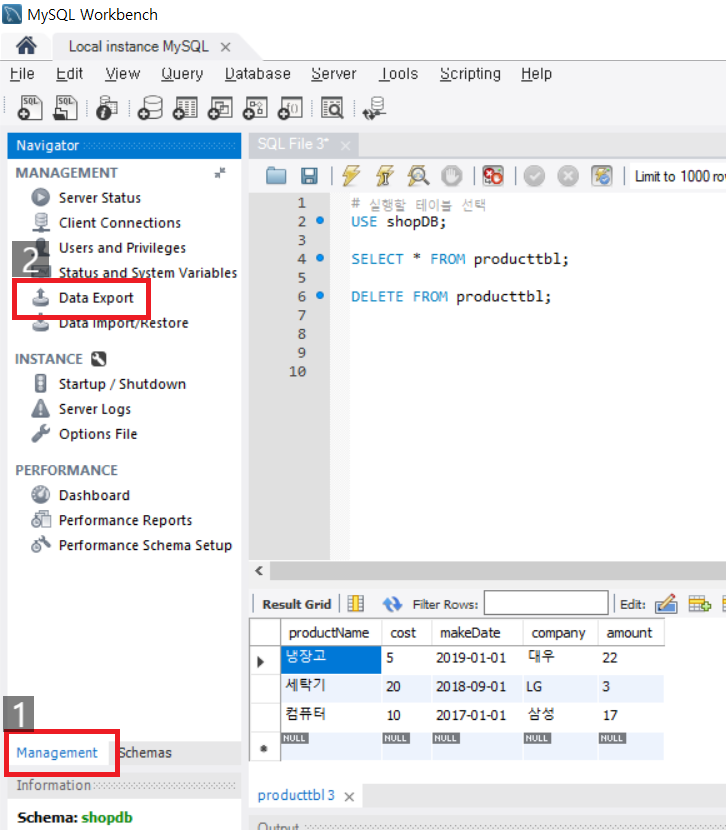Open Client Connections

click(x=120, y=222)
